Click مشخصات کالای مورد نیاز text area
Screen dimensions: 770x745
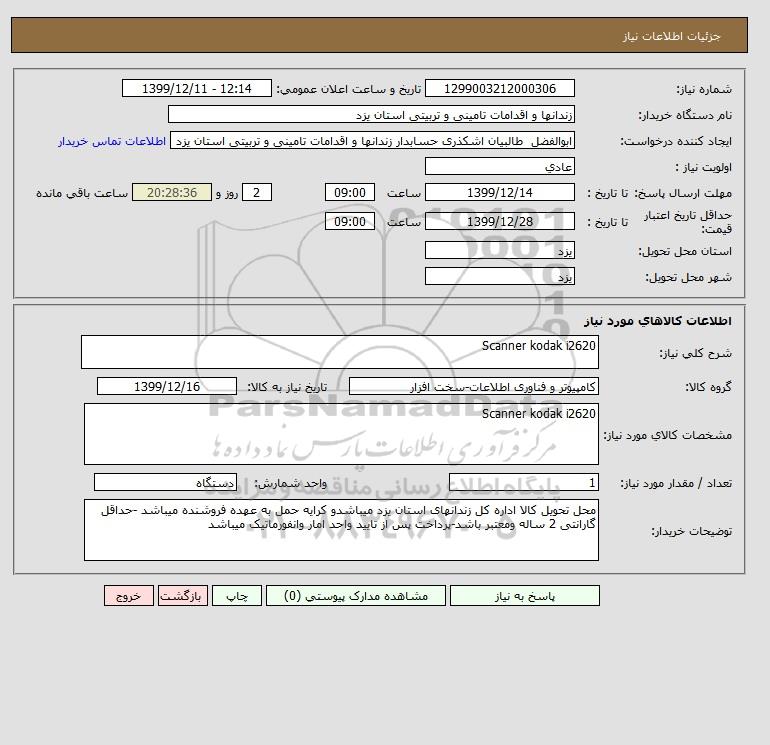341,434
